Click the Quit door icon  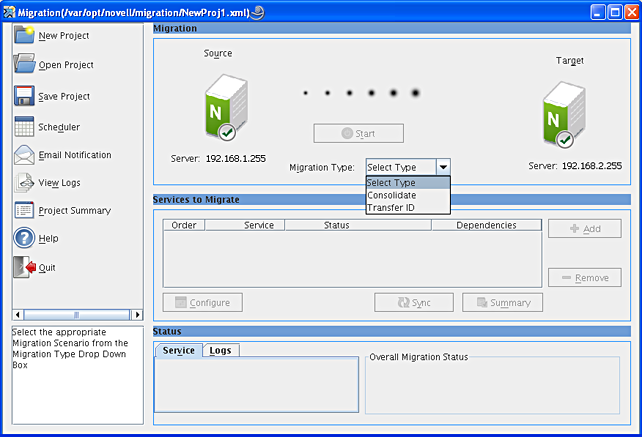(x=24, y=267)
